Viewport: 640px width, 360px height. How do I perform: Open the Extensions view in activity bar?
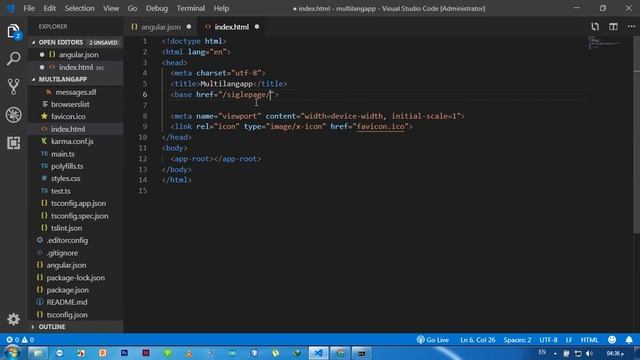(13, 143)
